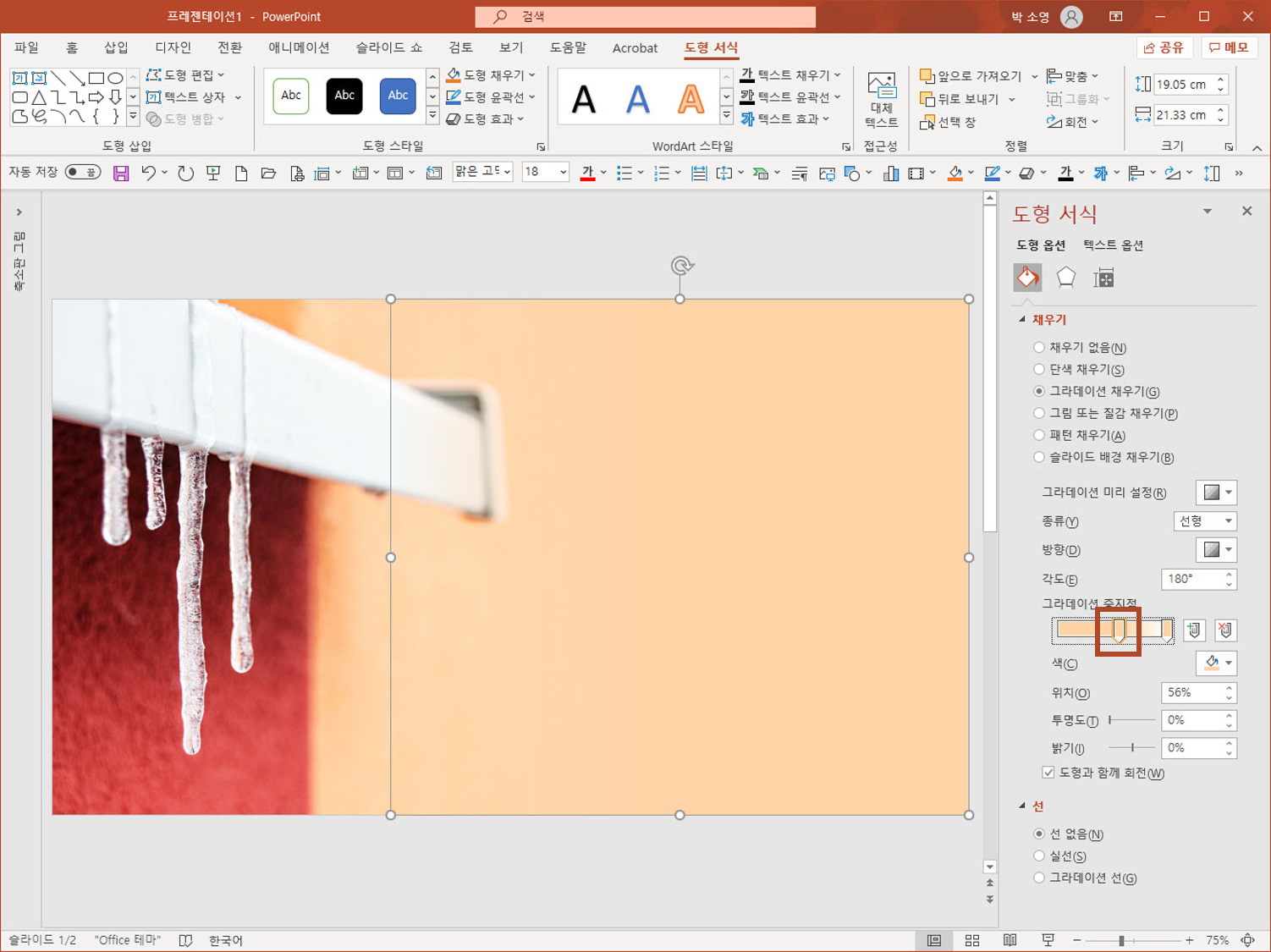Switch to reading view icon
This screenshot has width=1271, height=952.
[x=1010, y=940]
